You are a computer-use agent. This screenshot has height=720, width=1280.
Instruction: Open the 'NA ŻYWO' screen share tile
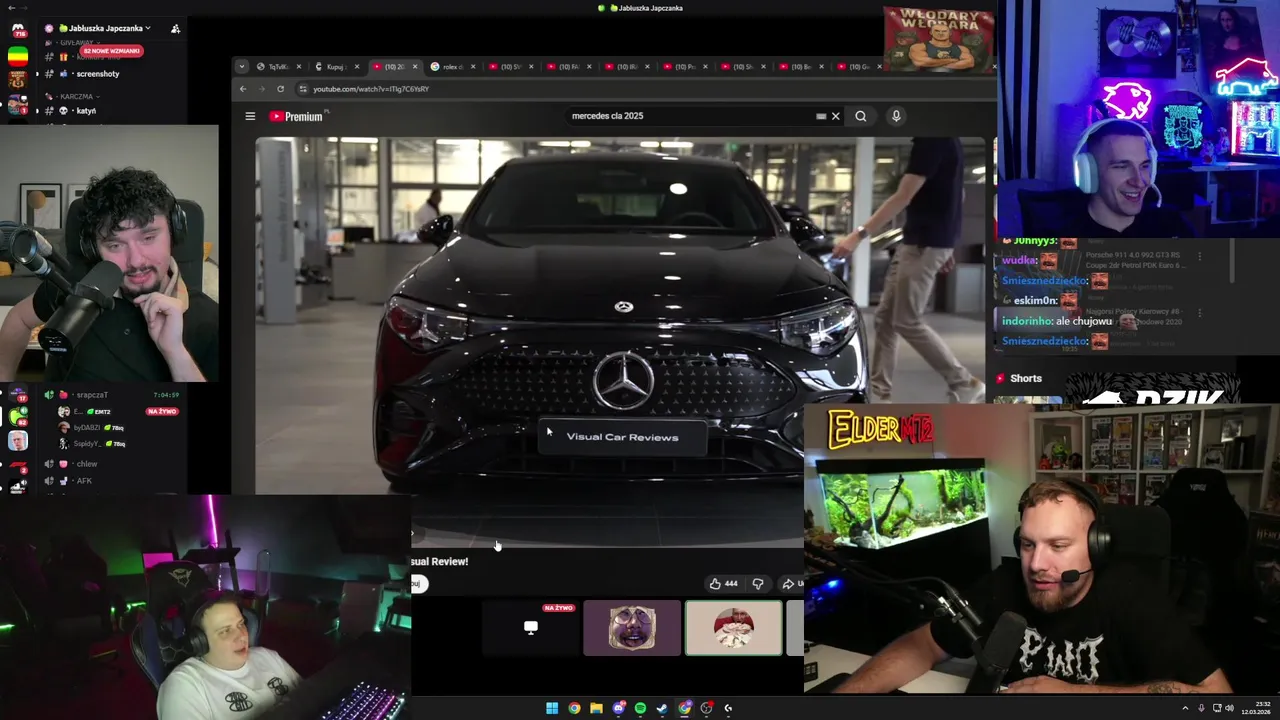(x=530, y=628)
